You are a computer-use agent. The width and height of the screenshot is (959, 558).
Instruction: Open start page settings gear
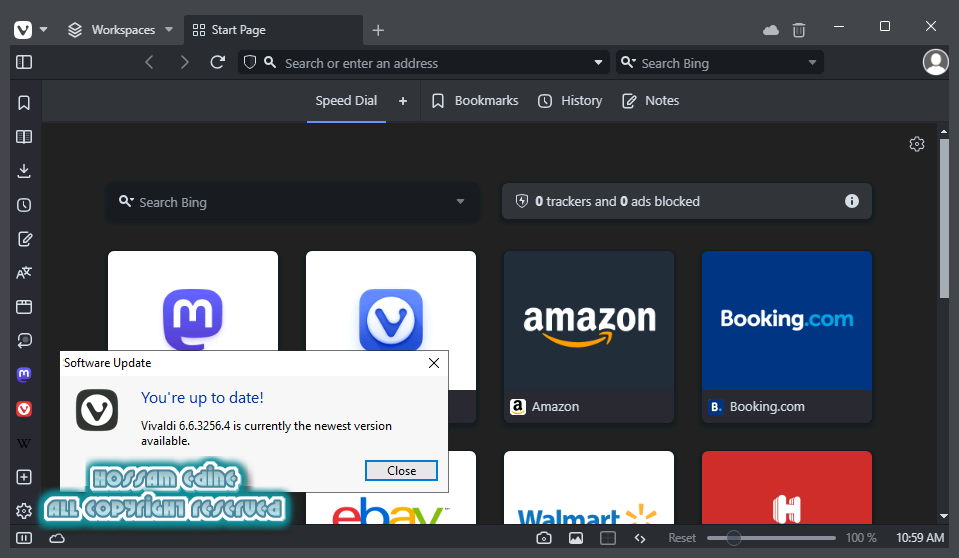916,144
